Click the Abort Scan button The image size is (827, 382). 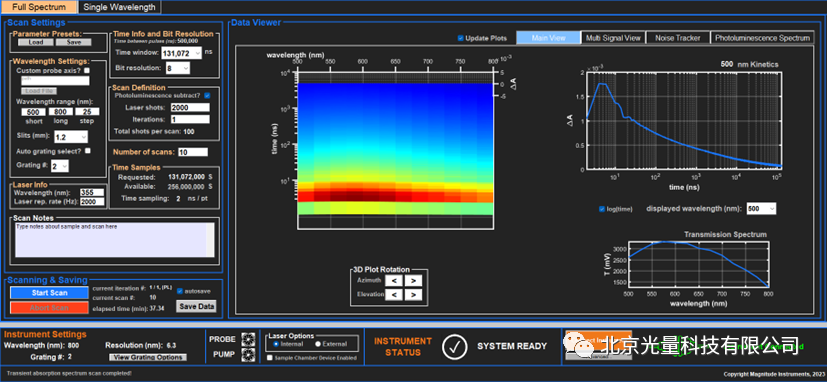[x=50, y=308]
